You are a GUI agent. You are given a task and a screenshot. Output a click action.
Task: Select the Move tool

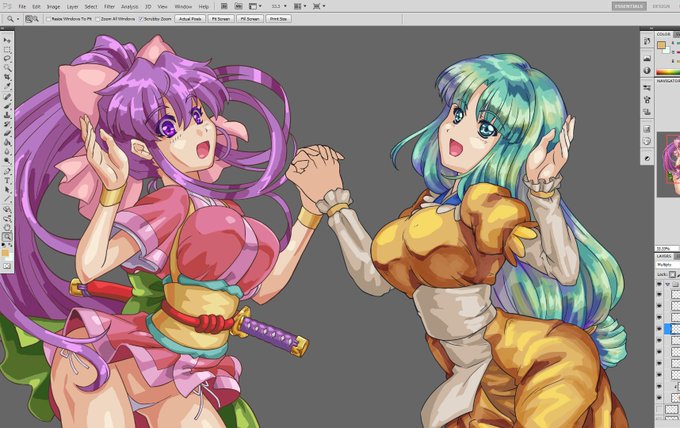point(7,40)
